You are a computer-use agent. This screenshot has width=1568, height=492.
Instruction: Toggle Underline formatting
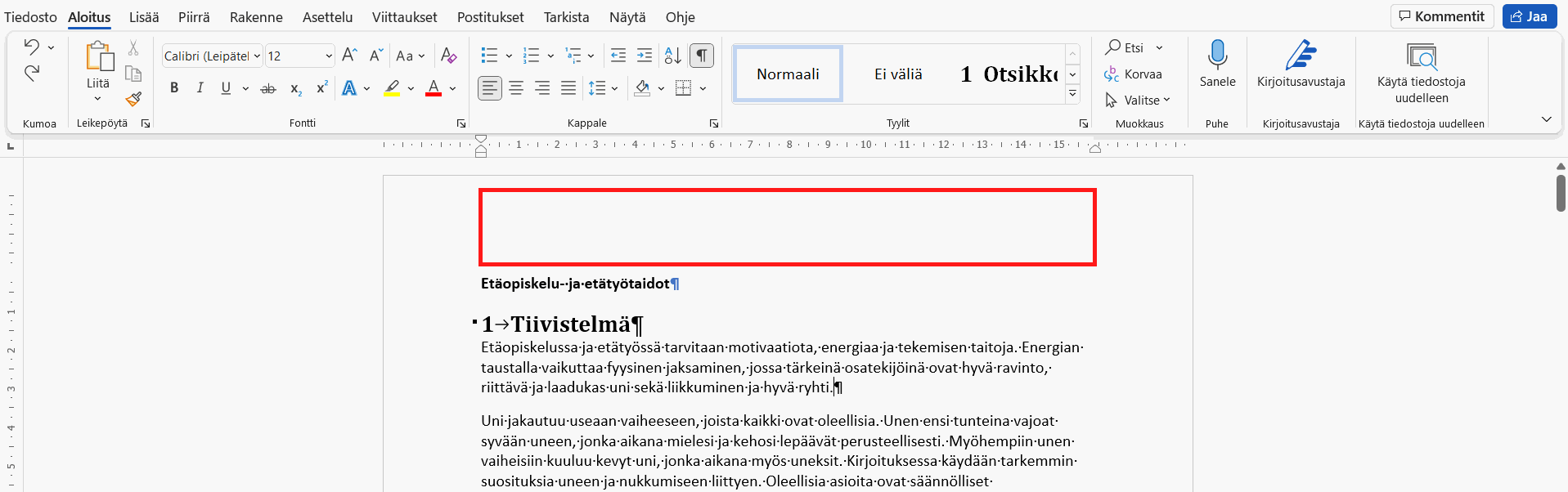tap(226, 88)
